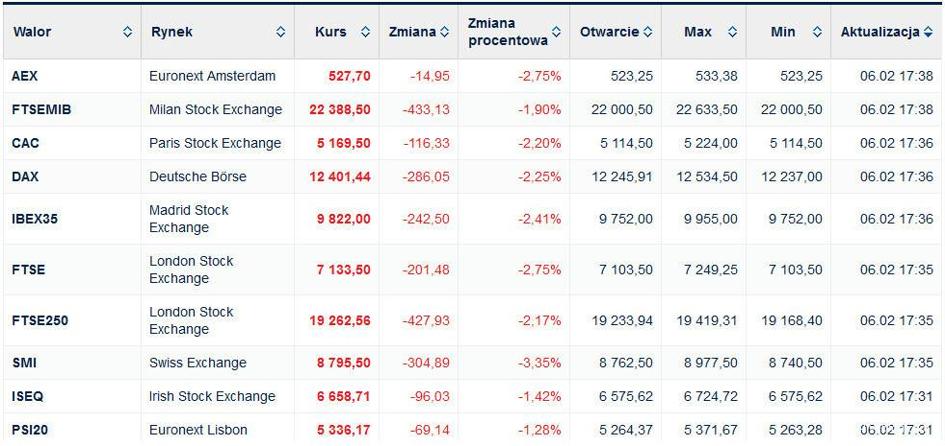Sort by Max column arrow icon
The image size is (945, 446).
pos(732,33)
